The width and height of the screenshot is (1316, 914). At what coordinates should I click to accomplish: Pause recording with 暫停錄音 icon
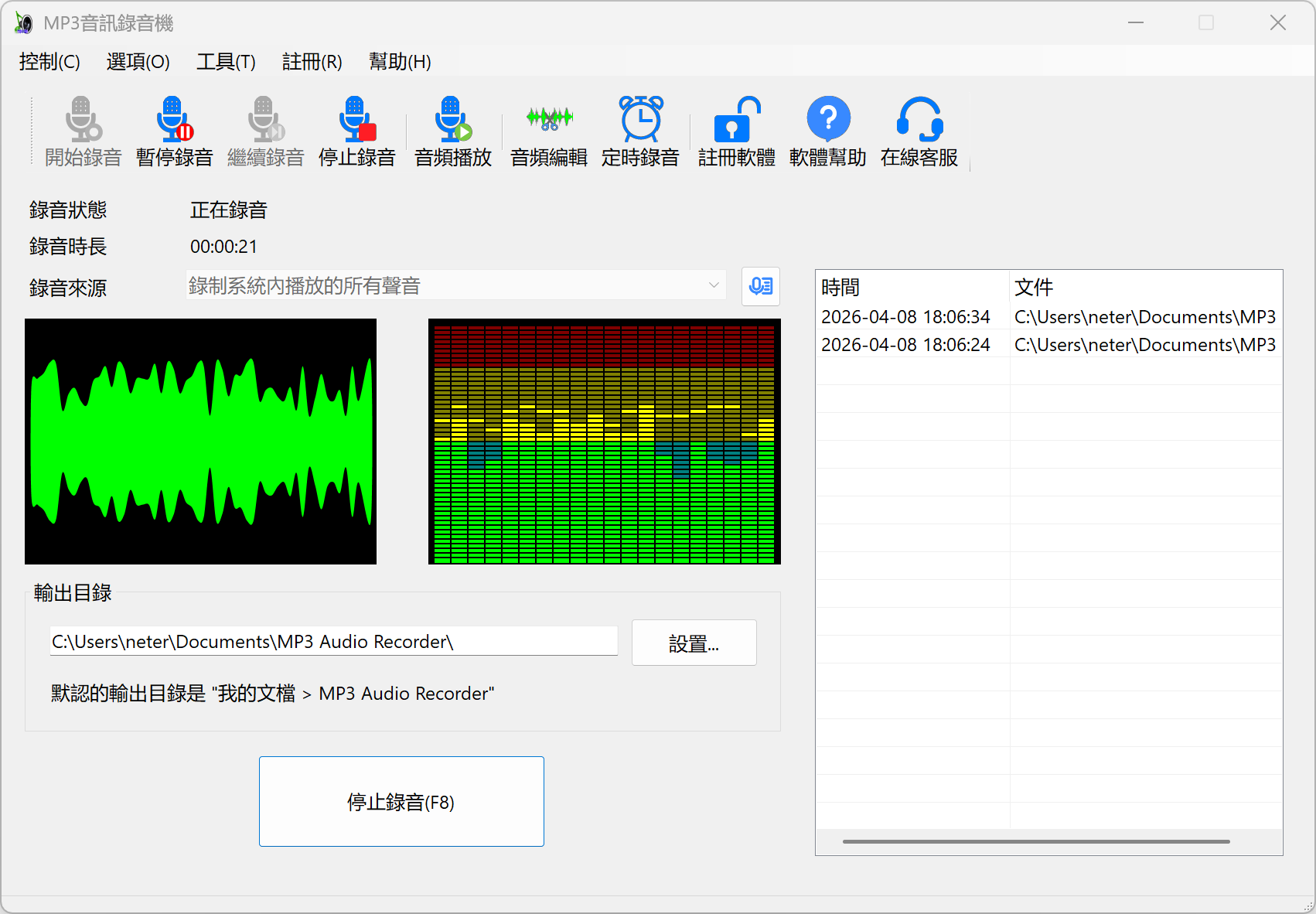pyautogui.click(x=174, y=119)
